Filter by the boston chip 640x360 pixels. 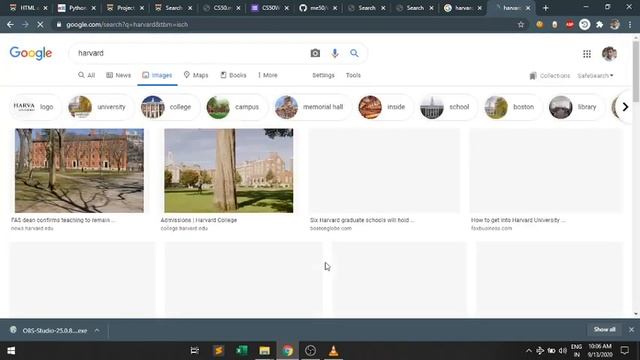click(512, 107)
